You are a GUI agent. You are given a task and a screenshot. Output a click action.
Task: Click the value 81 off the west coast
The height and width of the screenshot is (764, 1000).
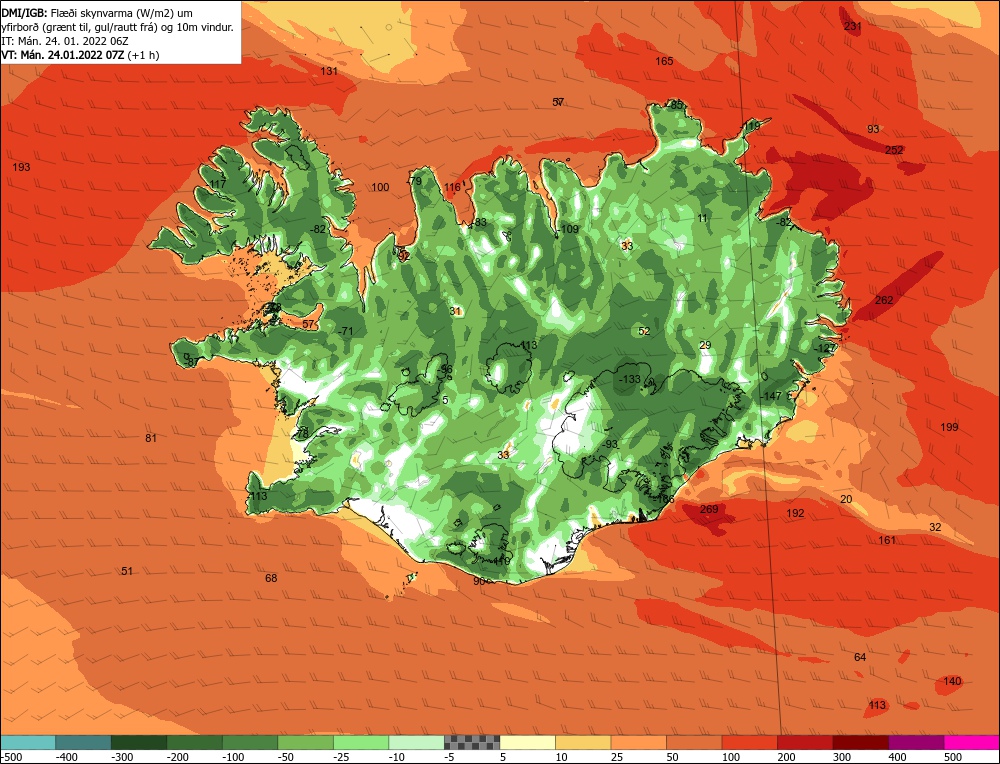(x=151, y=438)
